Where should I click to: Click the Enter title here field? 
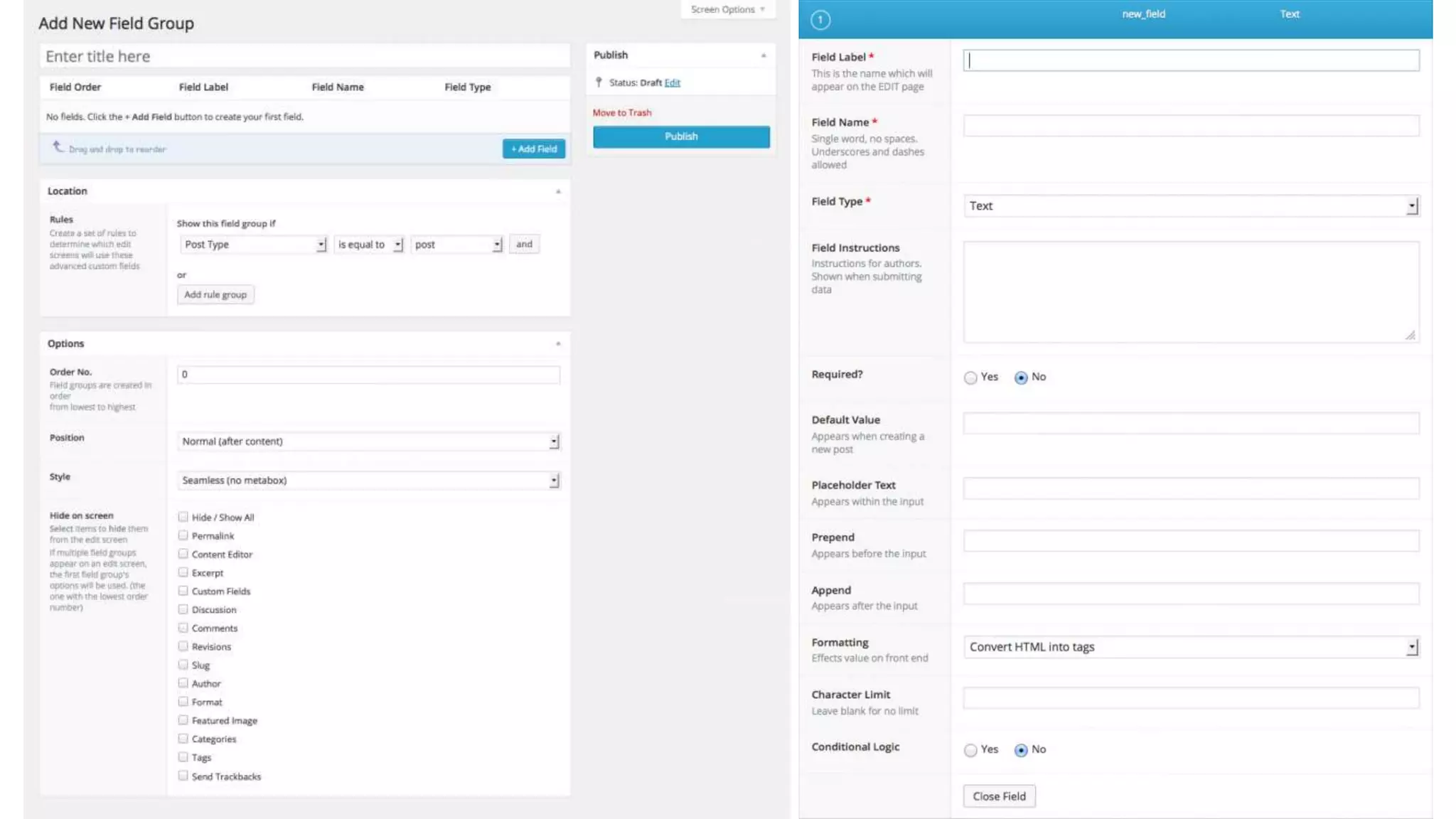coord(304,56)
